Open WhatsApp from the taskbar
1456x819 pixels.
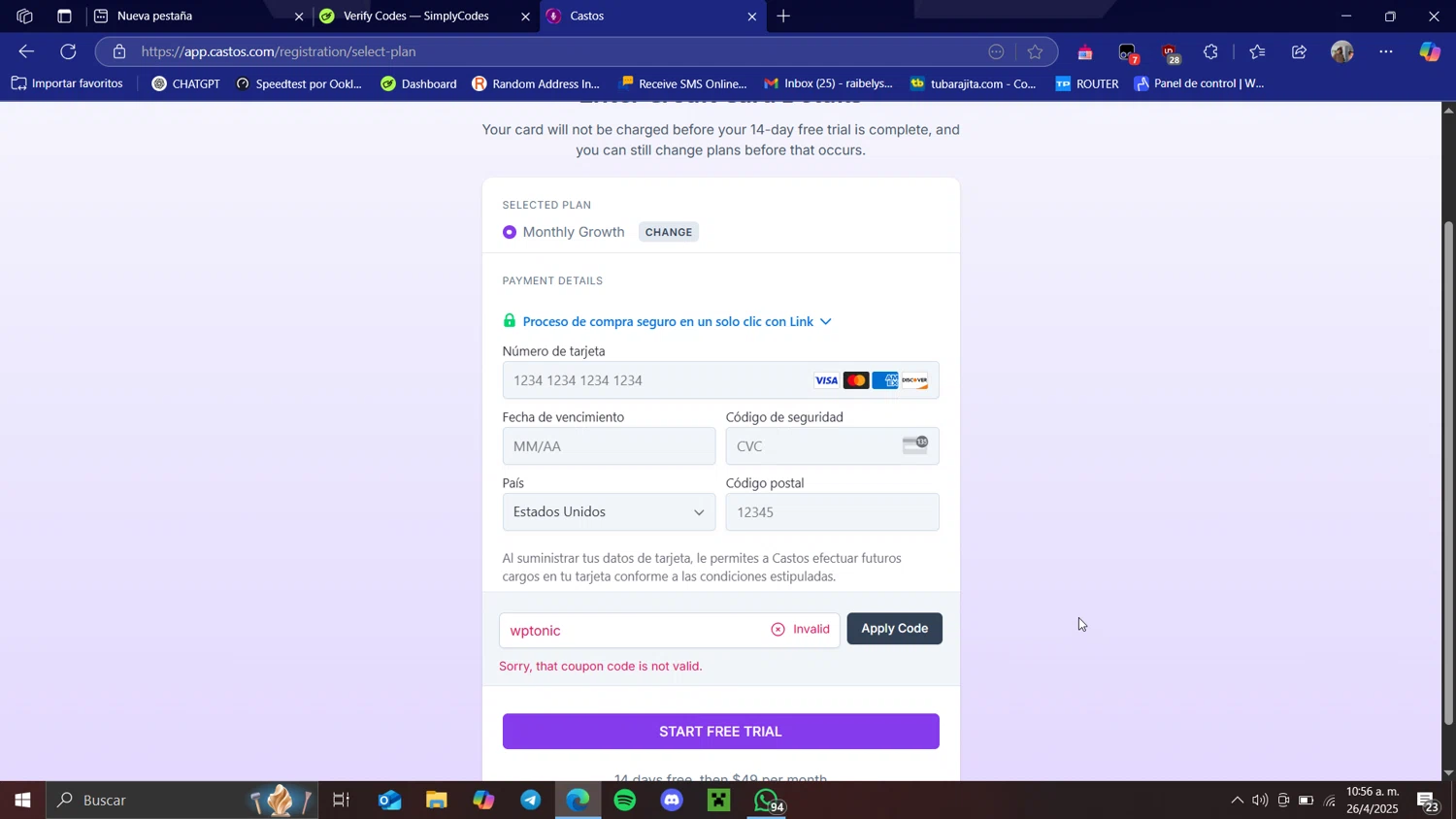(x=768, y=801)
